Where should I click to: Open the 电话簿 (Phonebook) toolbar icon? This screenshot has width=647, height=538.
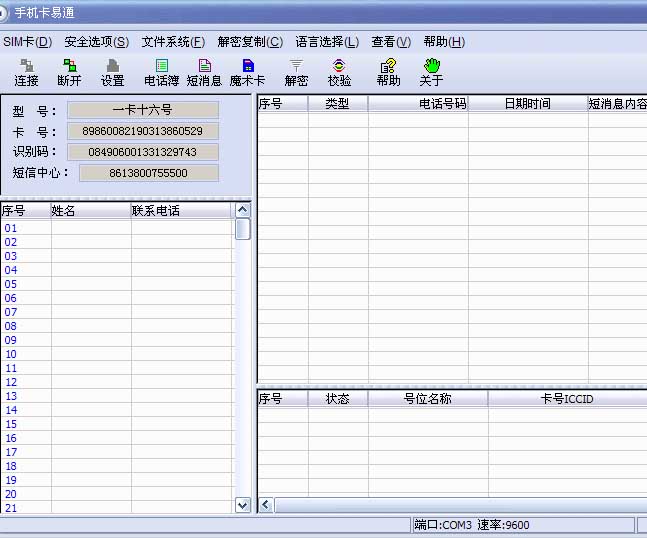click(x=161, y=73)
